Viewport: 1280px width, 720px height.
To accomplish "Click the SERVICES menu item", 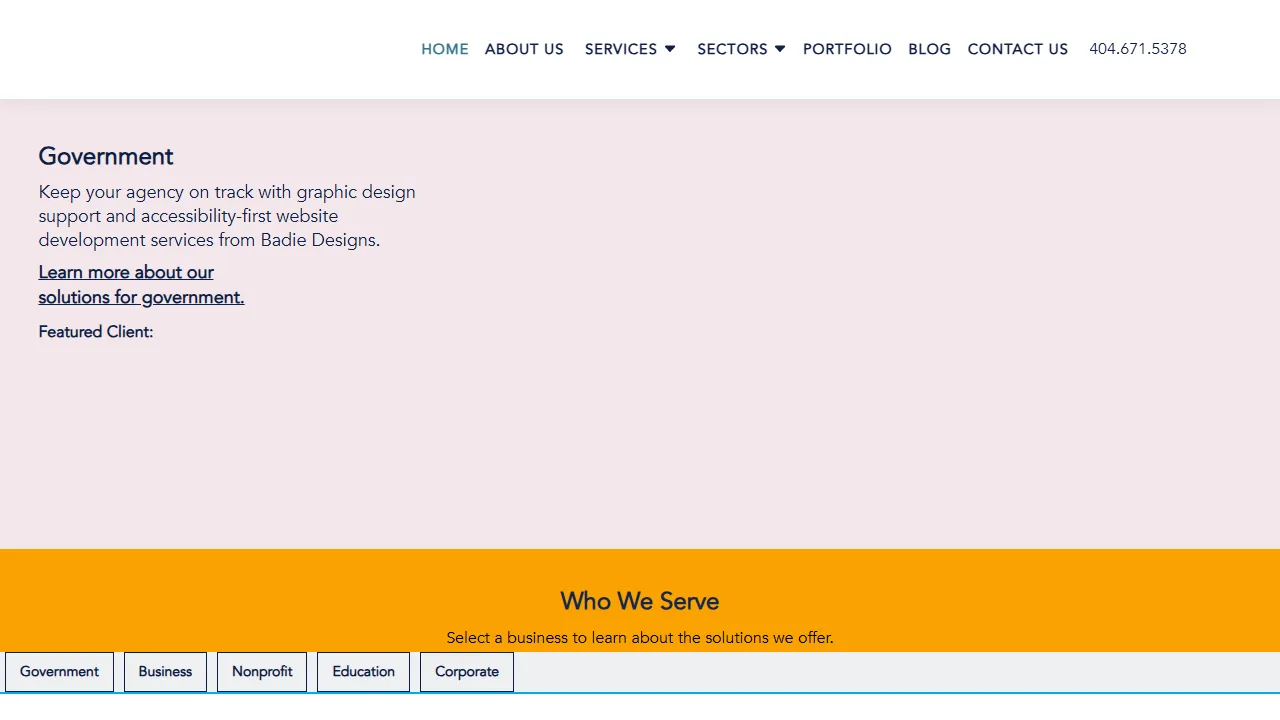I will 620,49.
